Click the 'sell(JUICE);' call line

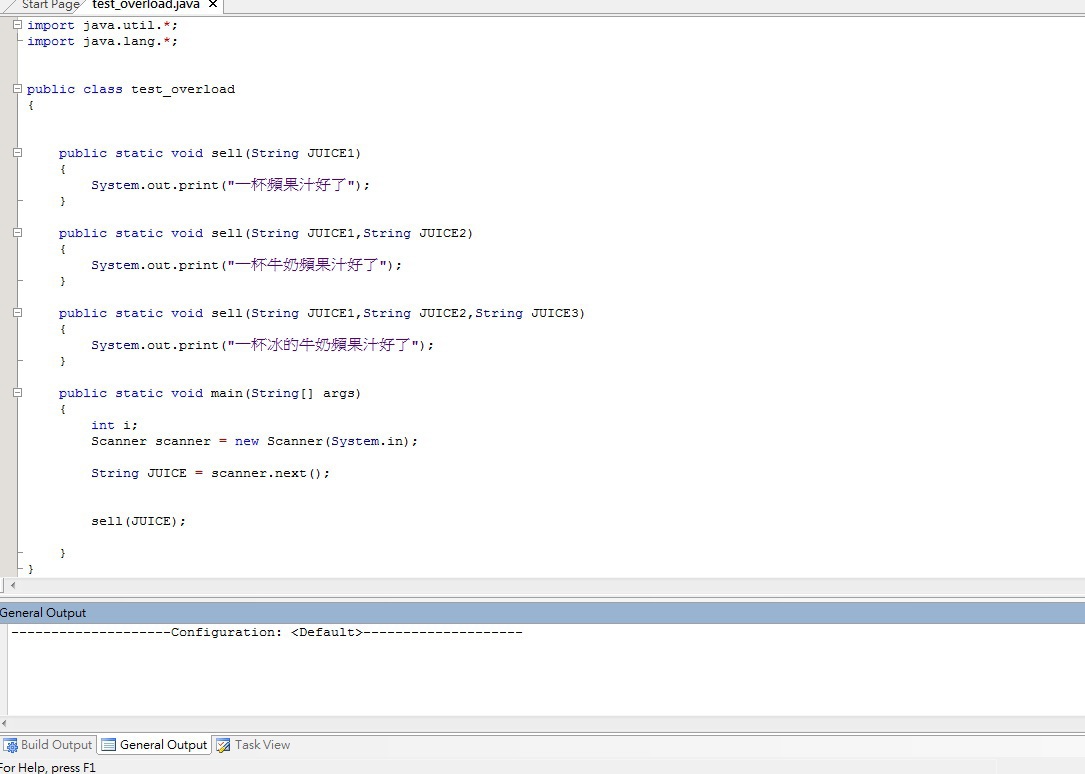click(138, 521)
